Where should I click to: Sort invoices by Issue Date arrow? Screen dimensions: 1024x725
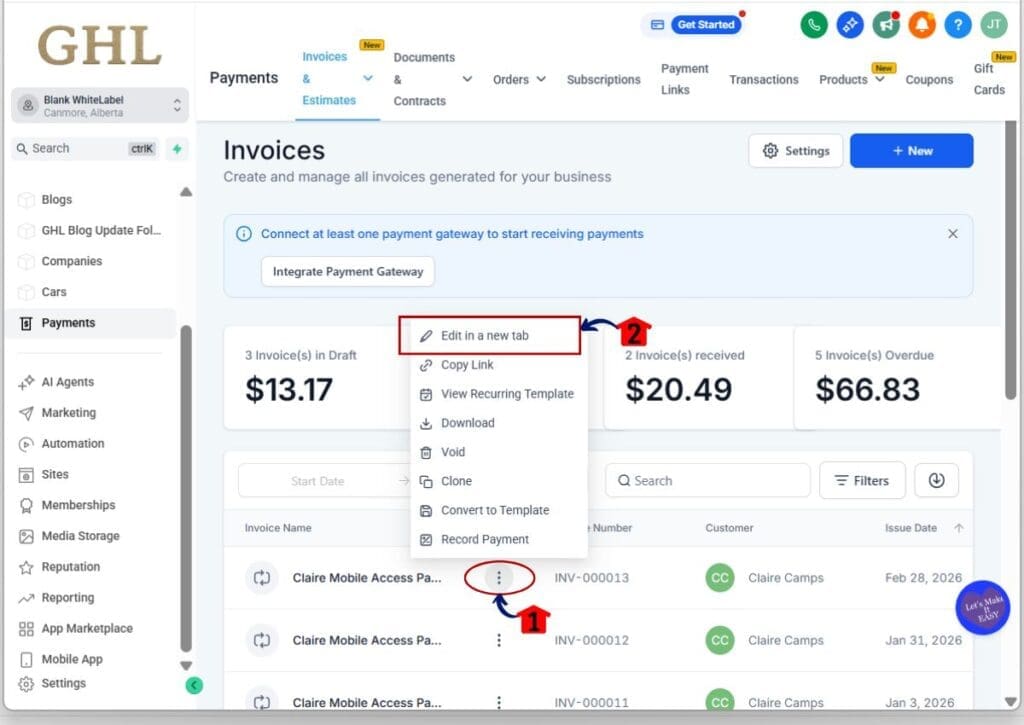coord(958,528)
